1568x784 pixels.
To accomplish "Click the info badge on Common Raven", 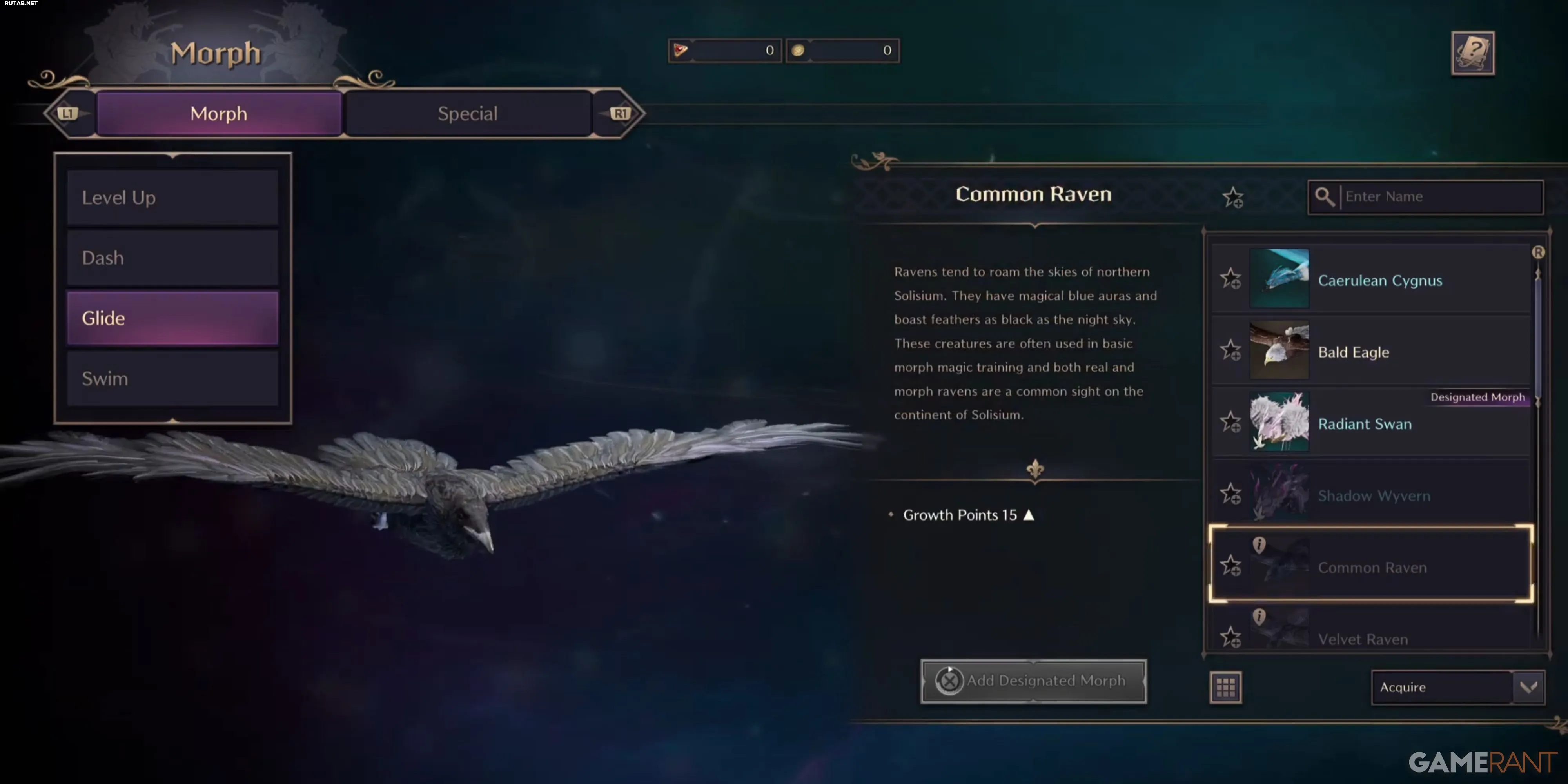I will click(1259, 544).
